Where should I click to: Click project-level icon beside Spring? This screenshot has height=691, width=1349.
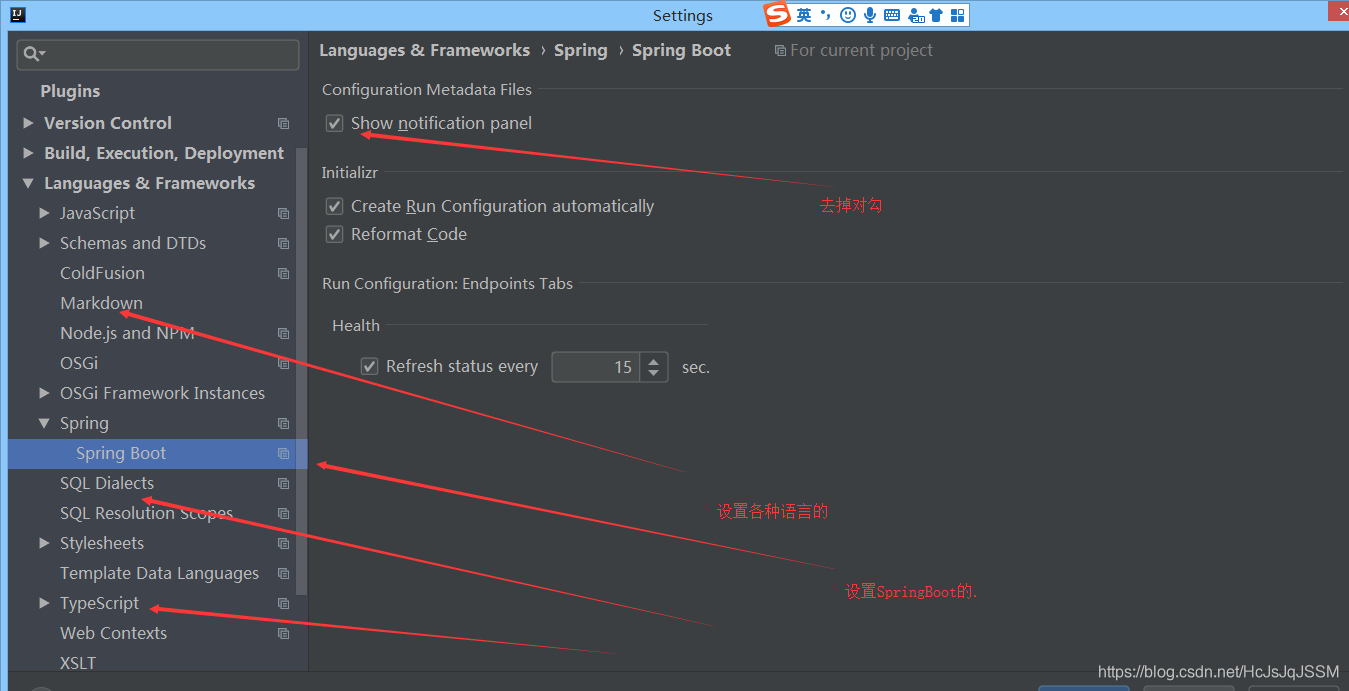[284, 423]
